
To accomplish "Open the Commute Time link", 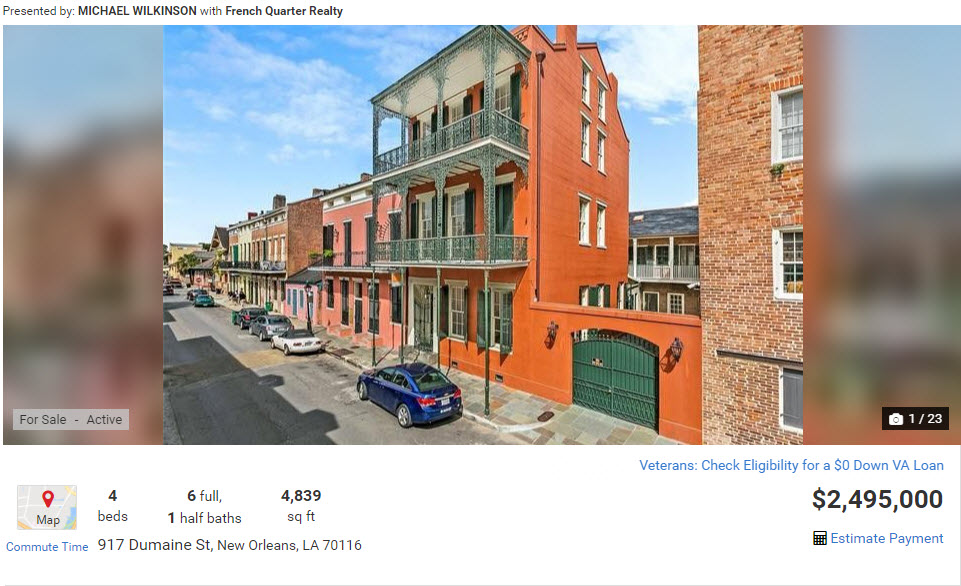I will (47, 547).
